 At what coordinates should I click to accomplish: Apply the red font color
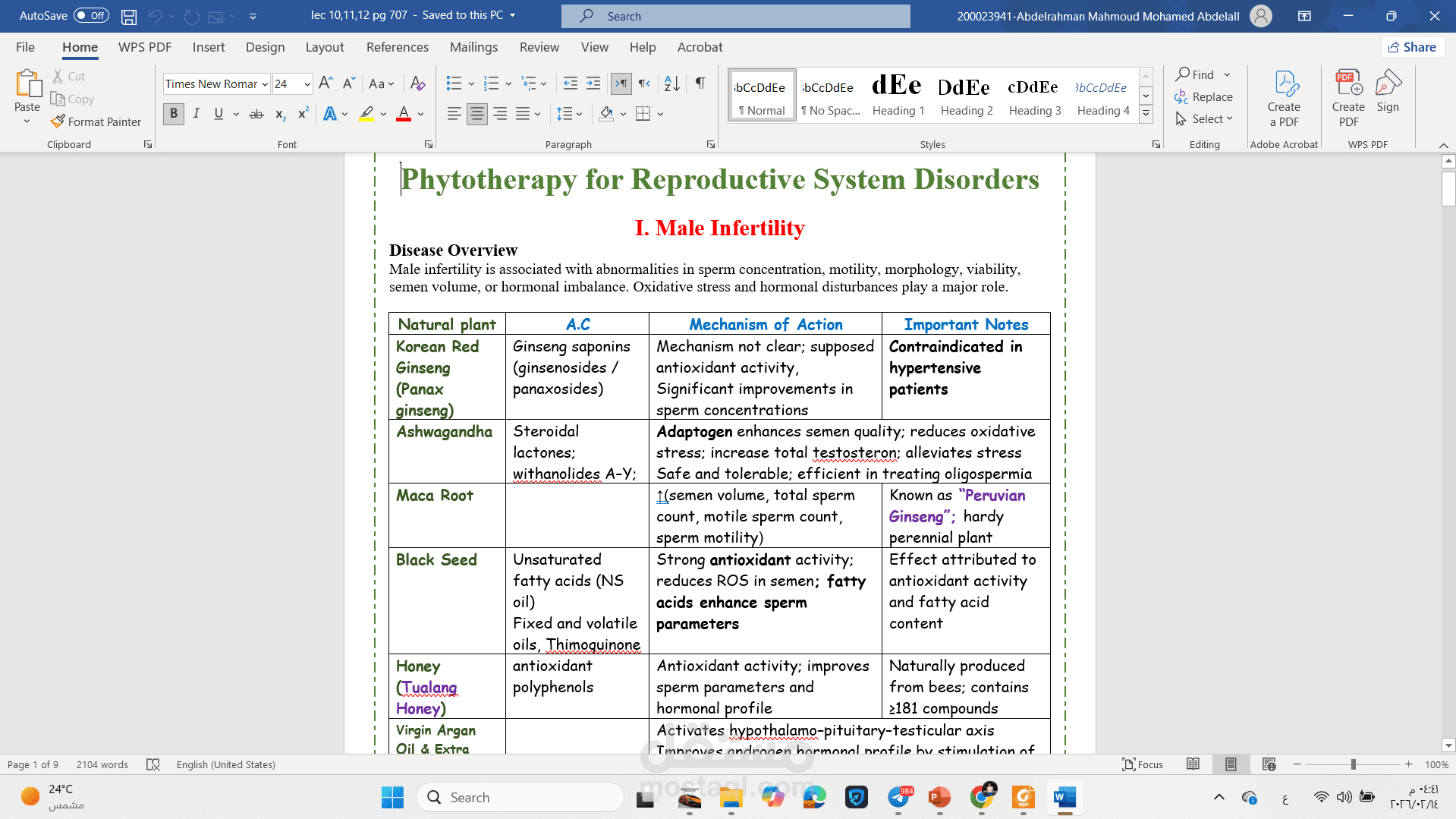pyautogui.click(x=404, y=114)
